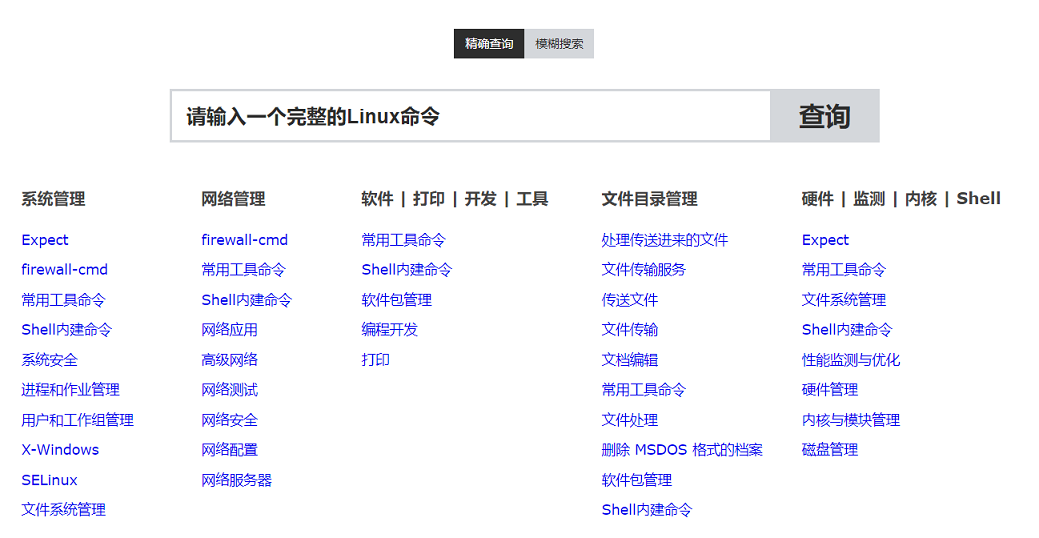Image resolution: width=1039 pixels, height=538 pixels.
Task: Click the Linux command search input field
Action: coord(470,116)
